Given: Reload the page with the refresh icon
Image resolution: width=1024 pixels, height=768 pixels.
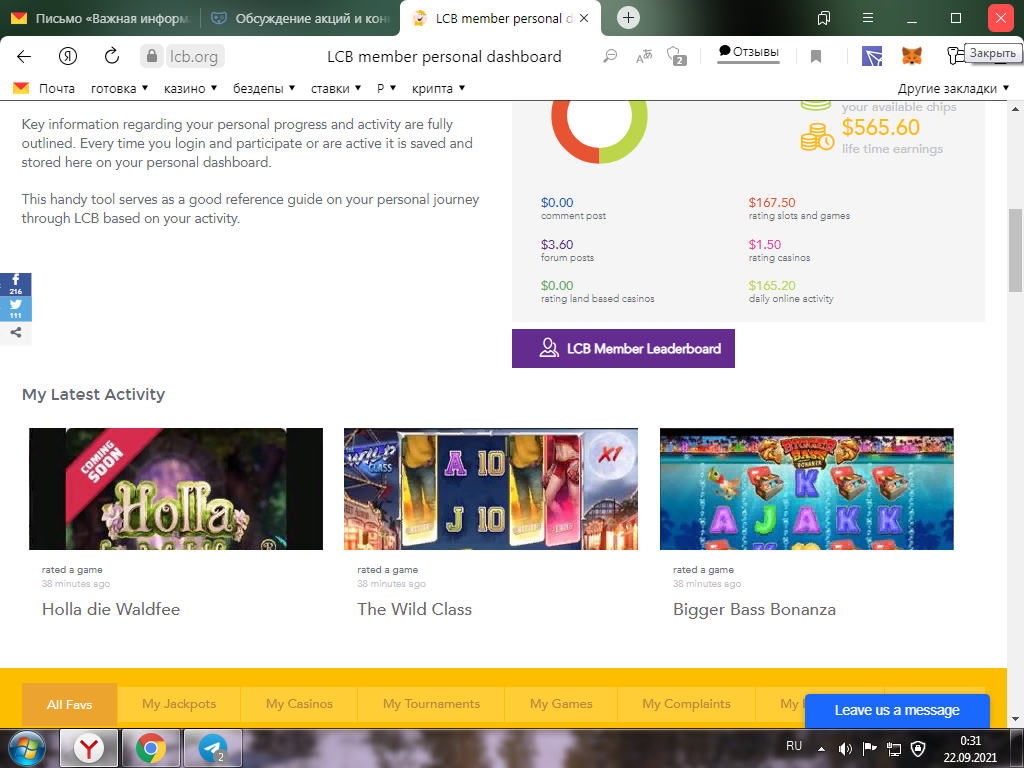Looking at the screenshot, I should pos(112,56).
